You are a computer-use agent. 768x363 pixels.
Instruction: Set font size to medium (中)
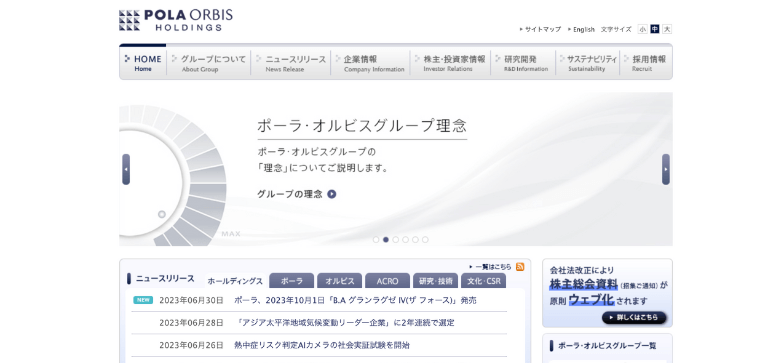click(x=654, y=29)
